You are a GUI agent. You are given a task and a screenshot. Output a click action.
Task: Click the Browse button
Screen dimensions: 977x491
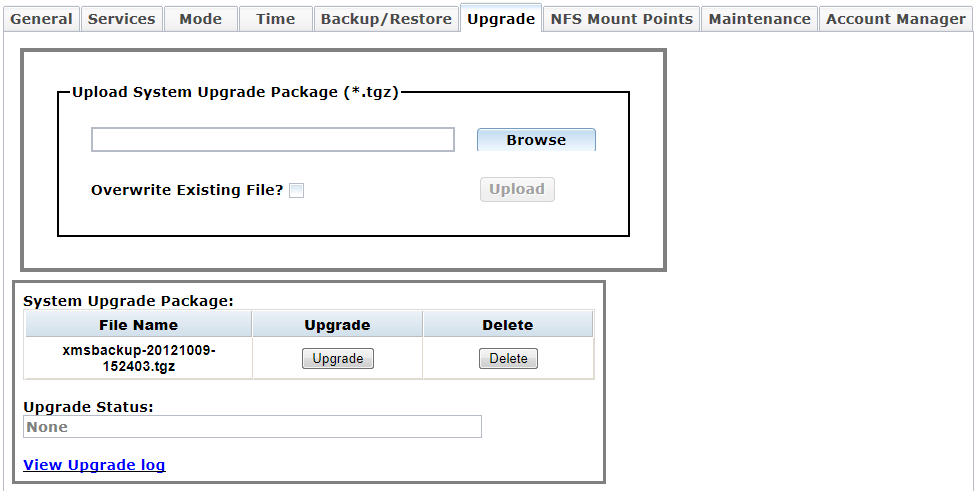[x=536, y=140]
